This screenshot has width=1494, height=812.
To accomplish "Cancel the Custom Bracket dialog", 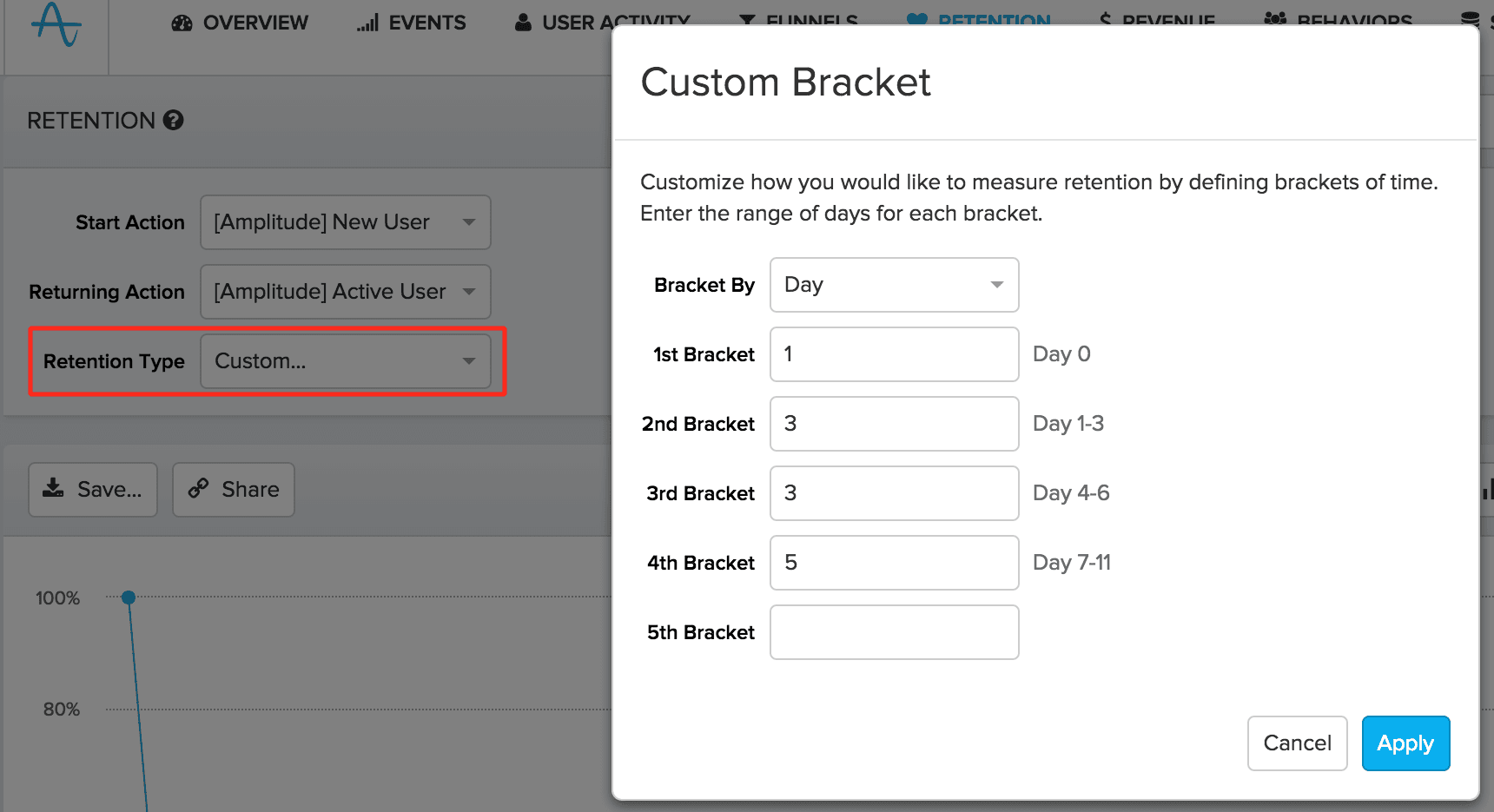I will [1297, 743].
